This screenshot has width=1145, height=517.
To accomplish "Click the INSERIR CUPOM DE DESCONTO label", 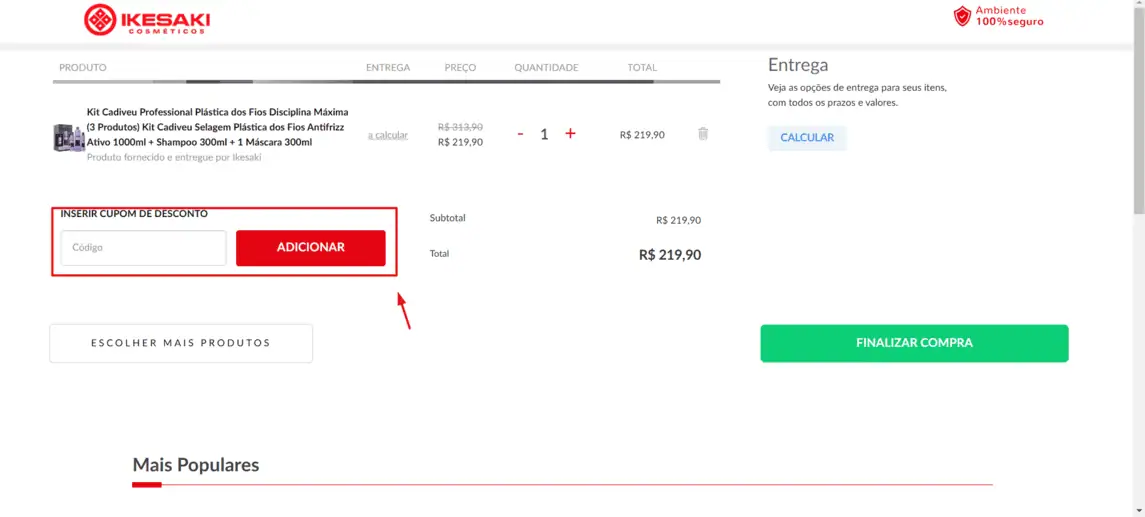I will 134,214.
